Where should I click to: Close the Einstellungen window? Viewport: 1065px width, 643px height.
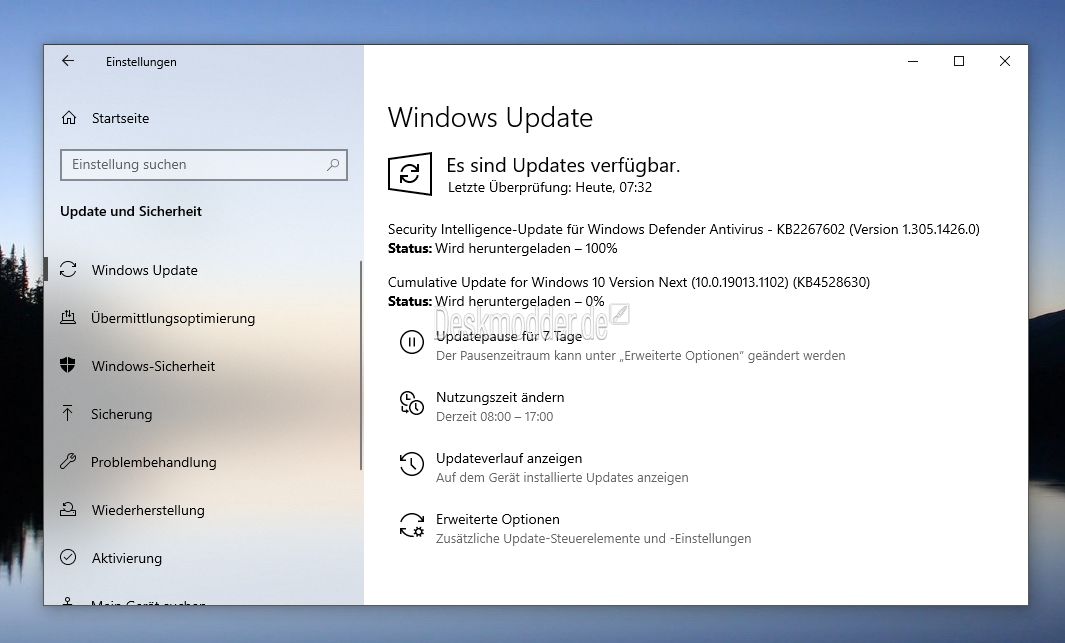click(x=1005, y=61)
